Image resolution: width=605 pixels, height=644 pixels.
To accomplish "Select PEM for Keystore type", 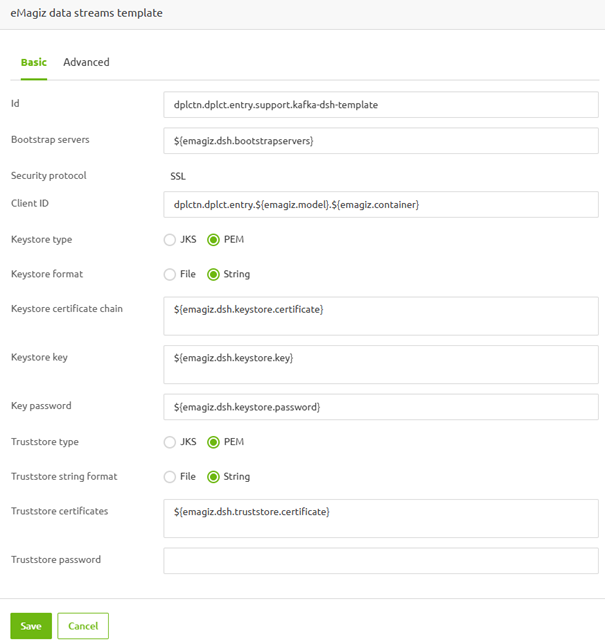I will pyautogui.click(x=213, y=240).
